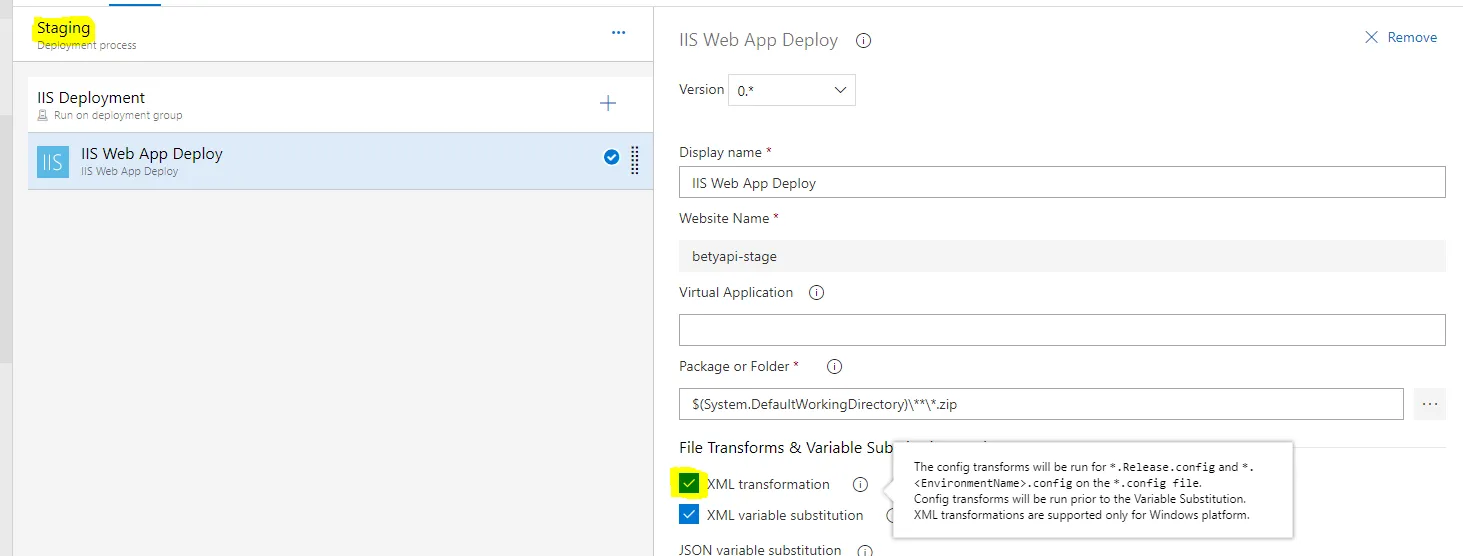
Task: Click the Virtual Application input field
Action: coord(1061,330)
